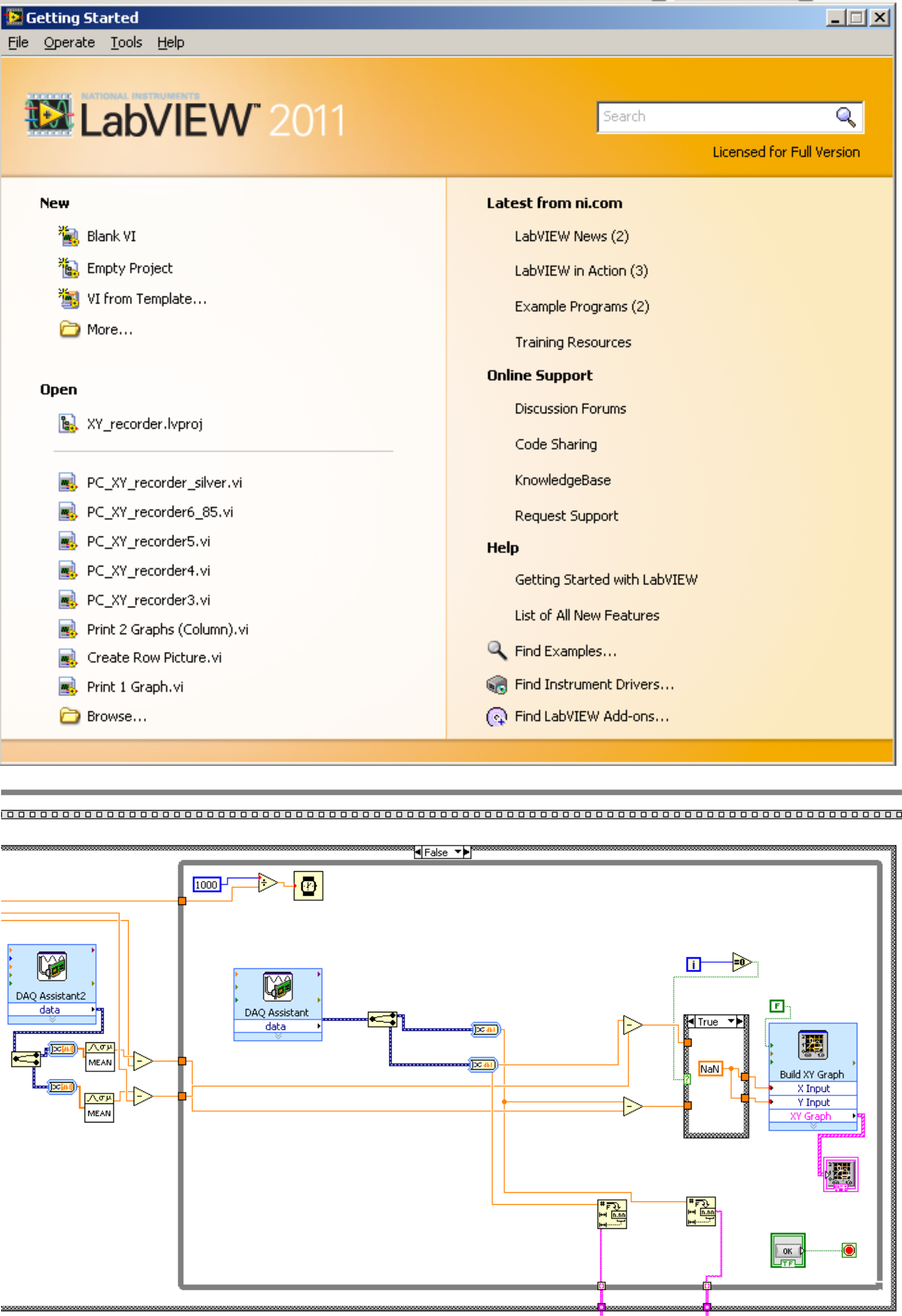Open List of All New Features

click(x=587, y=615)
